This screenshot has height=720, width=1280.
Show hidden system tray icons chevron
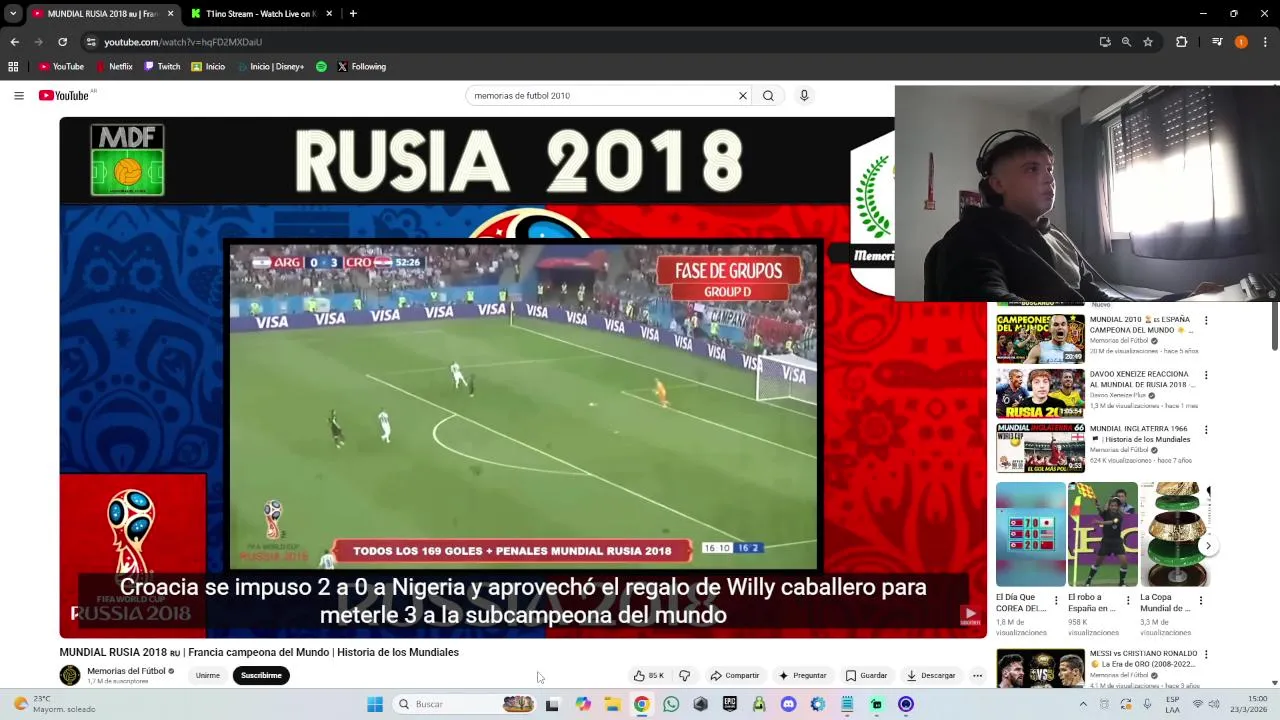tap(1083, 704)
